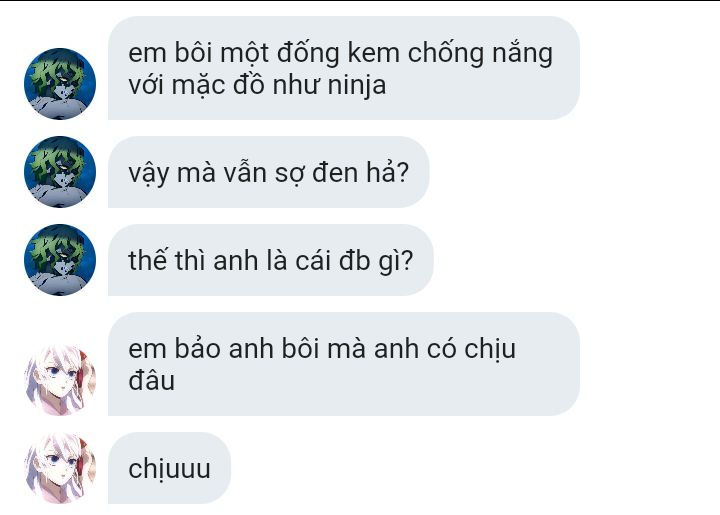
Task: Click the word 'đen' in the second message
Action: tap(335, 174)
